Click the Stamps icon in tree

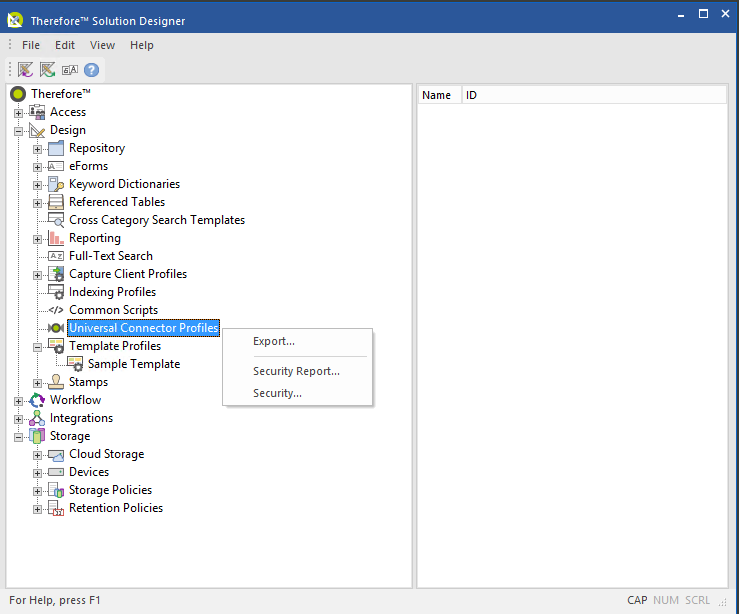tap(56, 382)
